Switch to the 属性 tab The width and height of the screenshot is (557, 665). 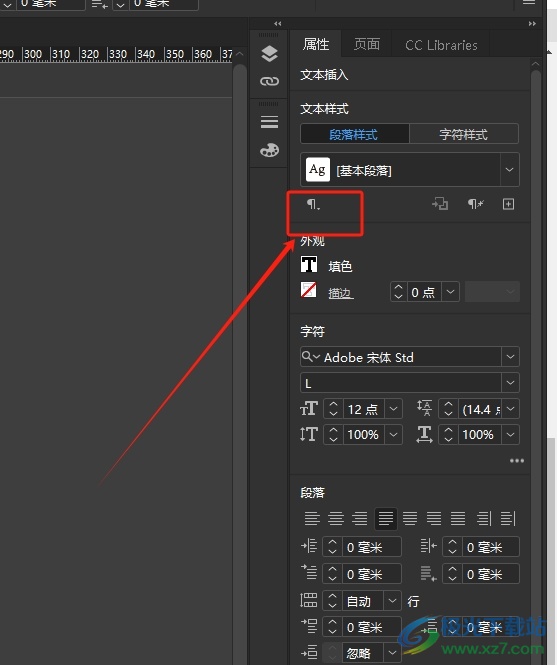[316, 44]
